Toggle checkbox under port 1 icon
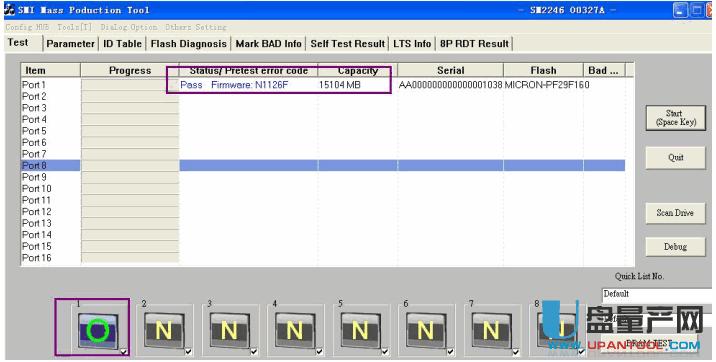 [x=123, y=352]
